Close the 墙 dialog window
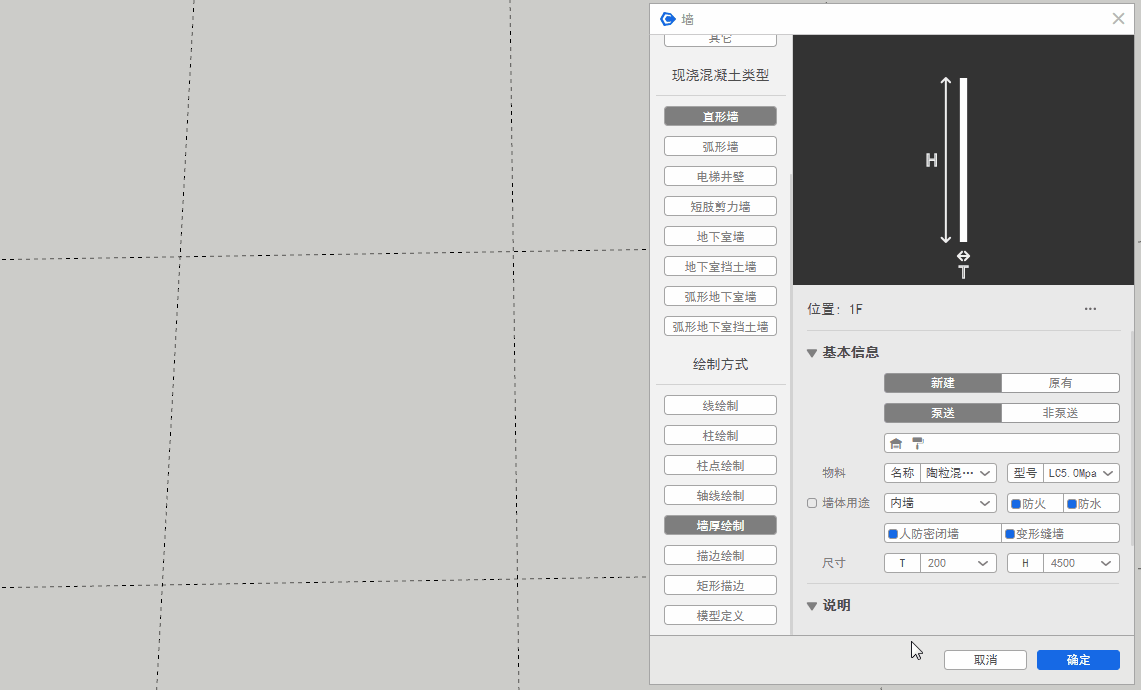1141x690 pixels. 1118,19
